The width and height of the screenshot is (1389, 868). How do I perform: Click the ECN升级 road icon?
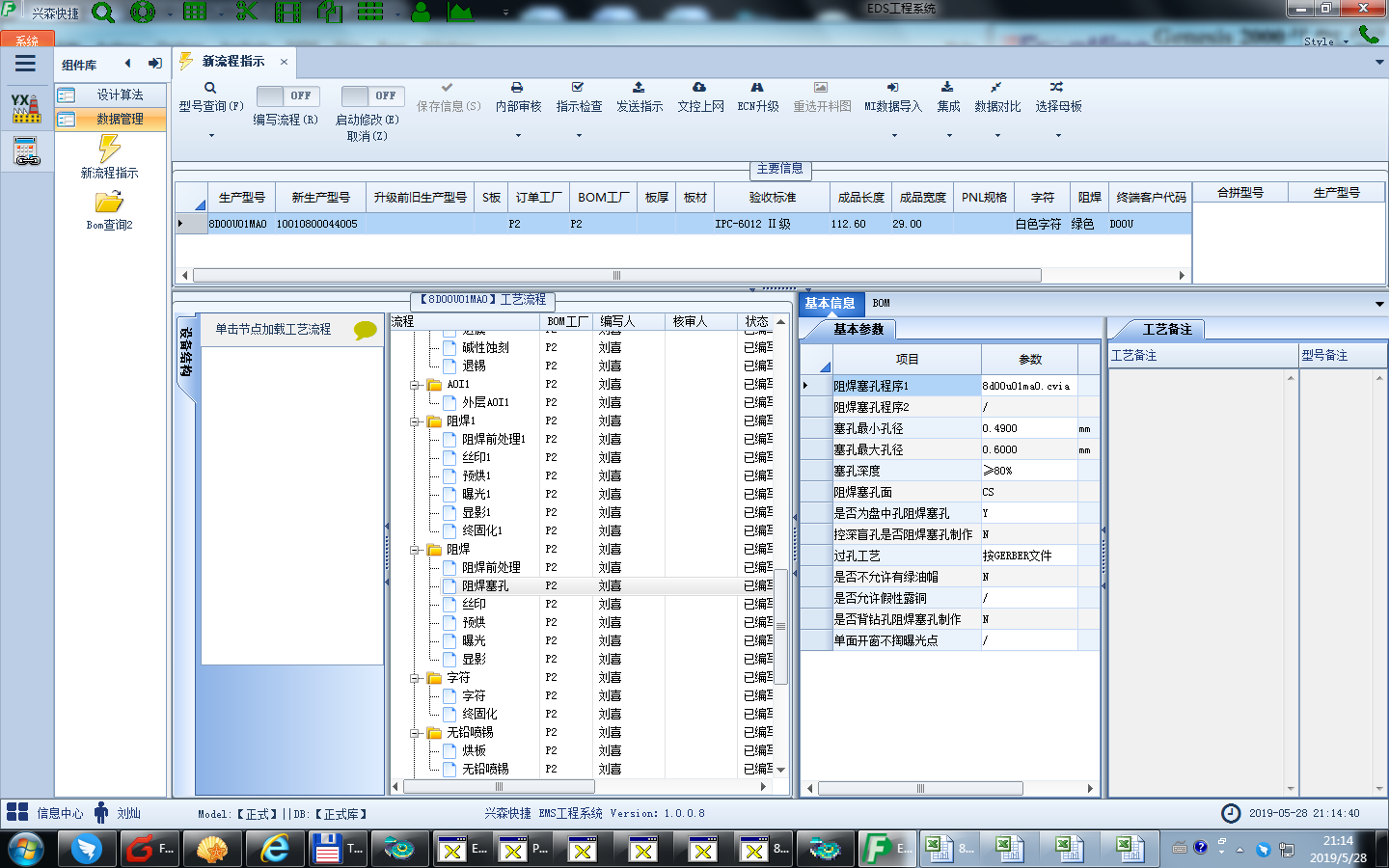pos(757,88)
